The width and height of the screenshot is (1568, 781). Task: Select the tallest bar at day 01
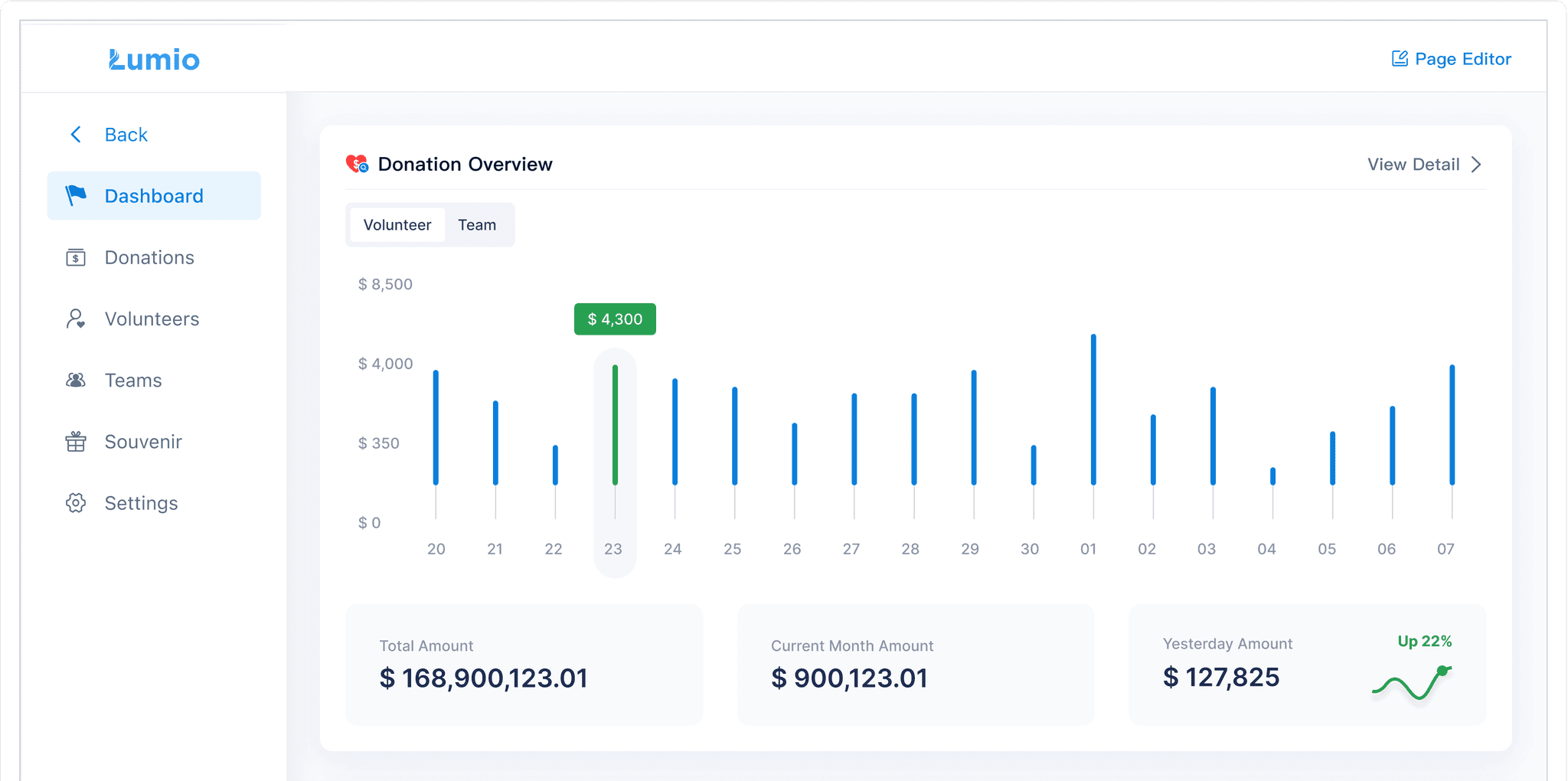1093,410
